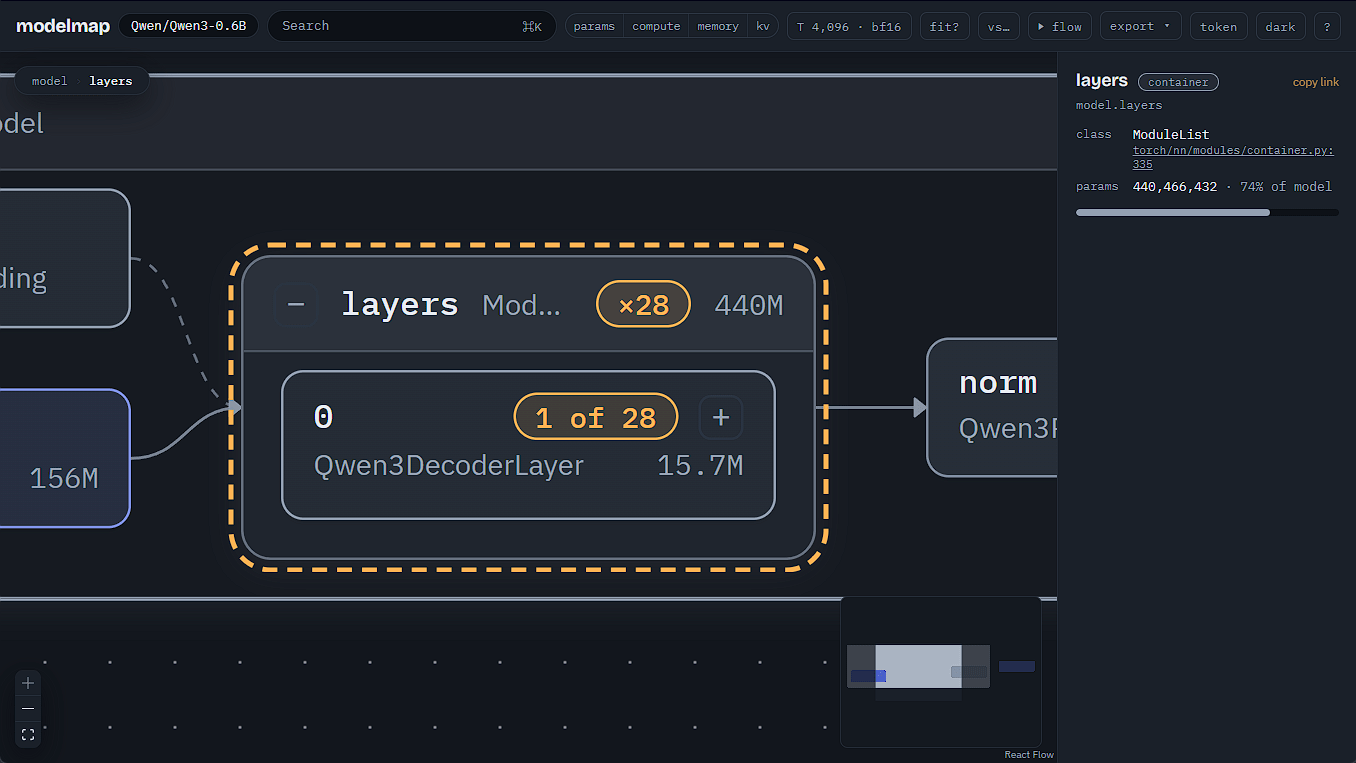Click the ×28 repeat badge

[x=643, y=304]
